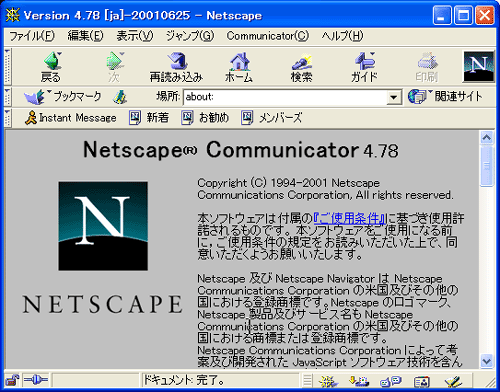The height and width of the screenshot is (392, 500).
Task: Click the Netscape N throbber logo
Action: coord(478,66)
